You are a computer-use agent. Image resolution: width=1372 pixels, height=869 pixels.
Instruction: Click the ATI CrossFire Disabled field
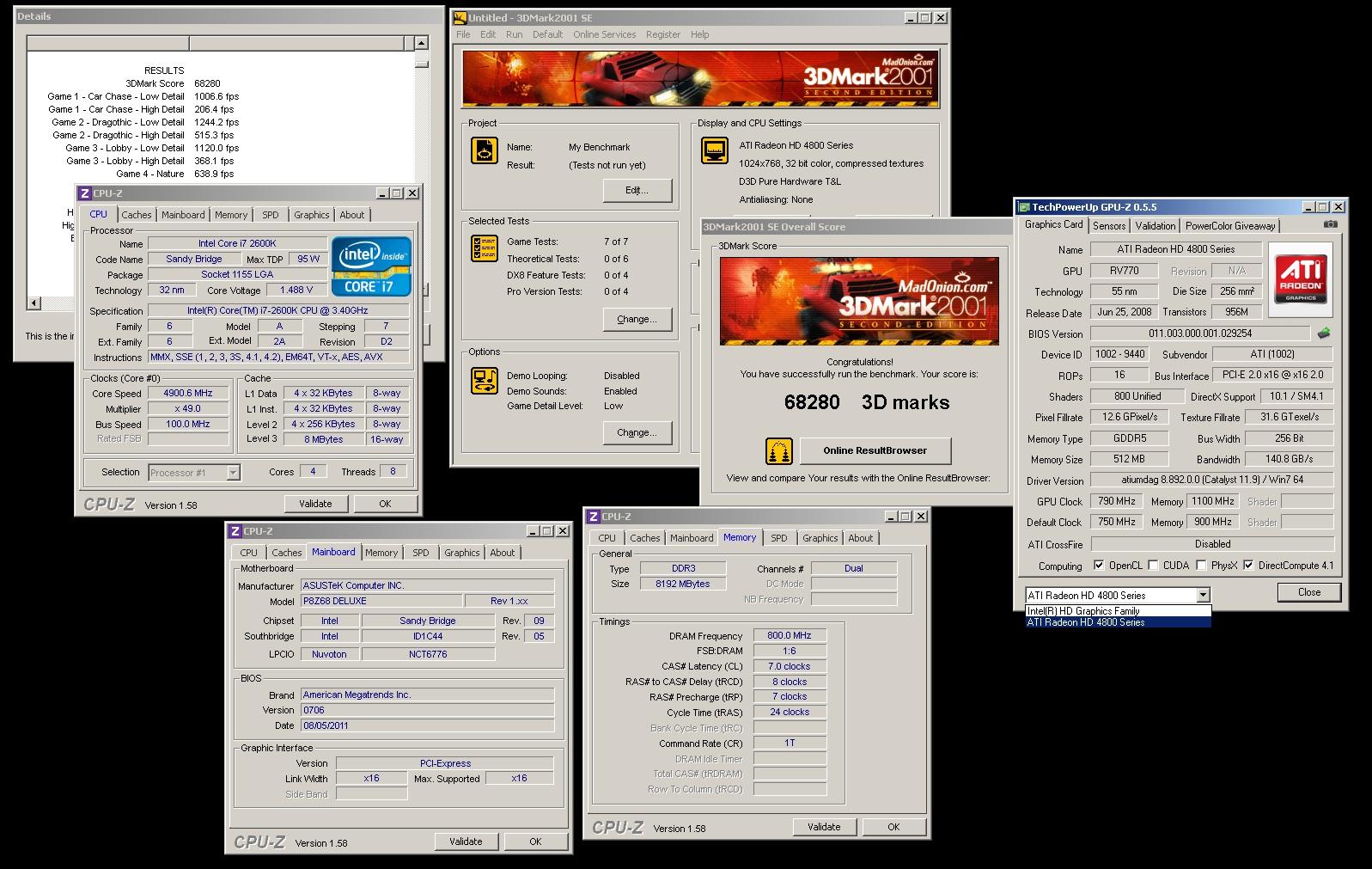point(1211,544)
